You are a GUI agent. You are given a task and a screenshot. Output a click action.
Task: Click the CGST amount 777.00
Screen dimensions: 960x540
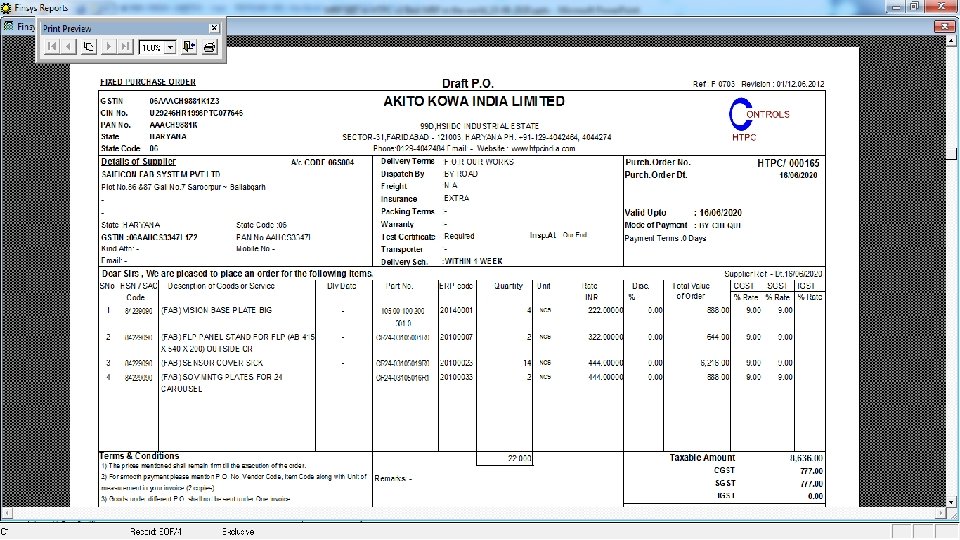(x=811, y=471)
